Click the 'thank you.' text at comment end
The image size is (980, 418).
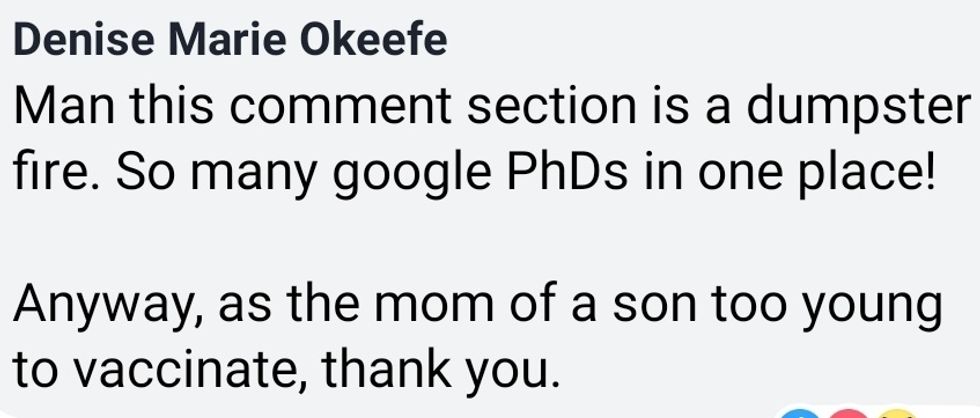point(438,369)
